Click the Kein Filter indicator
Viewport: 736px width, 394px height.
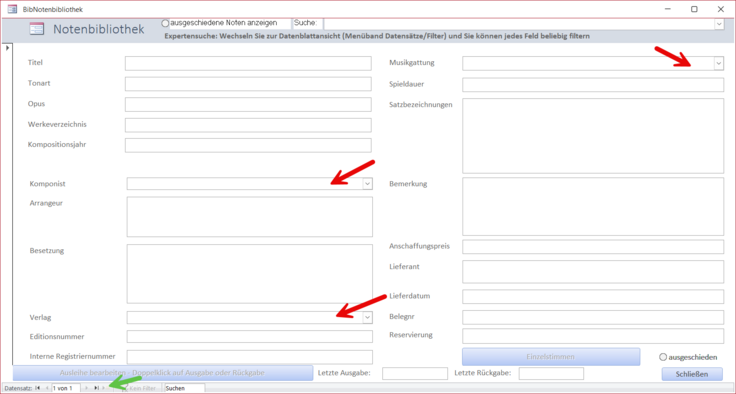(139, 388)
